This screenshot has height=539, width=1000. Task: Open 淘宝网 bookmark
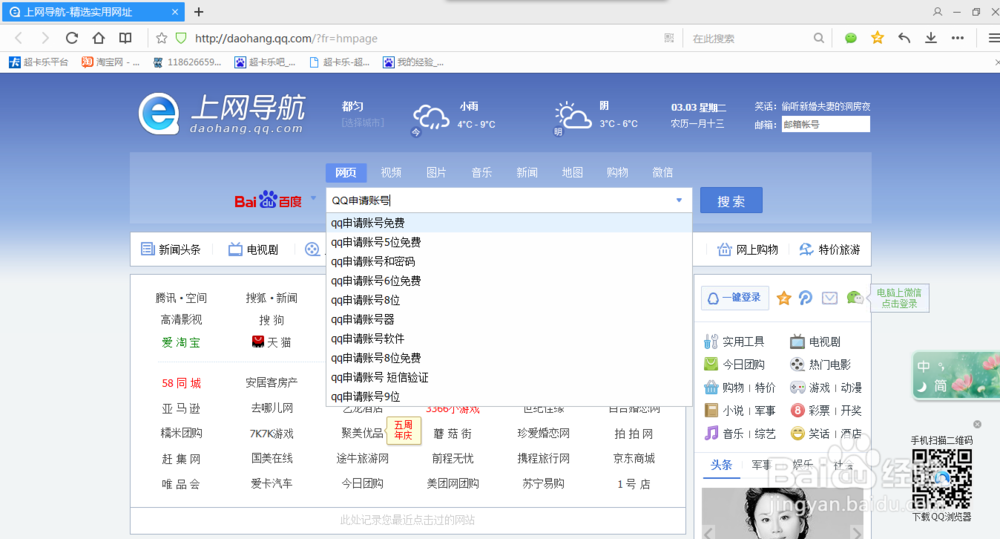point(110,62)
